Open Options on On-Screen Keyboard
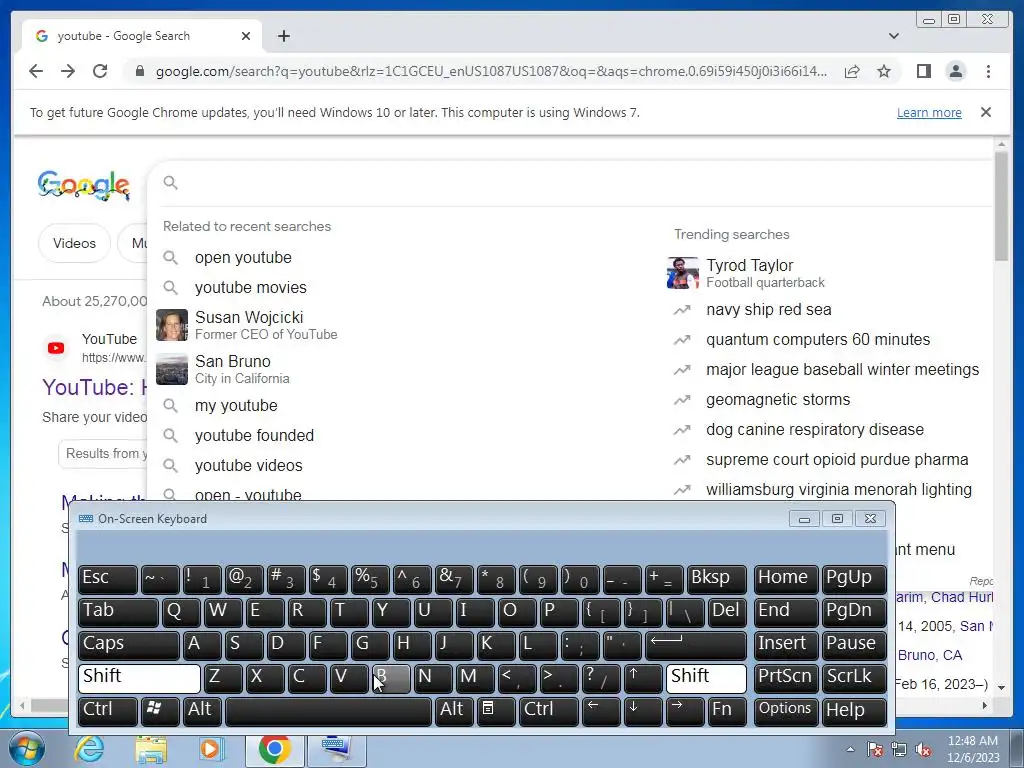This screenshot has width=1024, height=768. (x=786, y=711)
